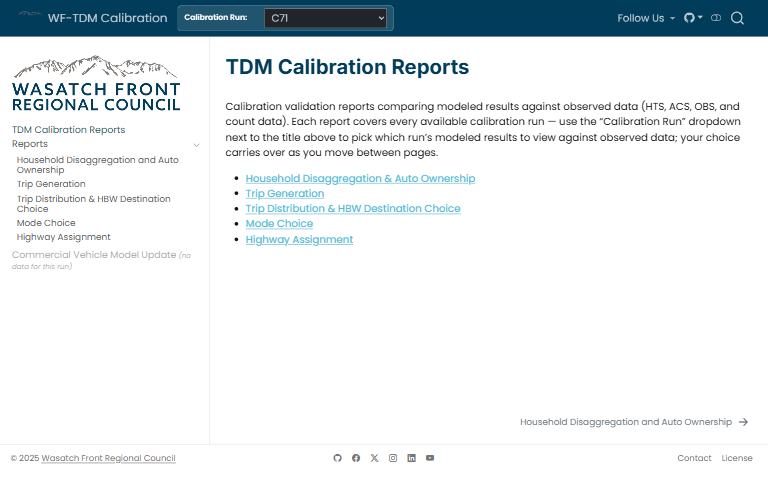The image size is (768, 480).
Task: Open Facebook icon in footer
Action: (356, 458)
